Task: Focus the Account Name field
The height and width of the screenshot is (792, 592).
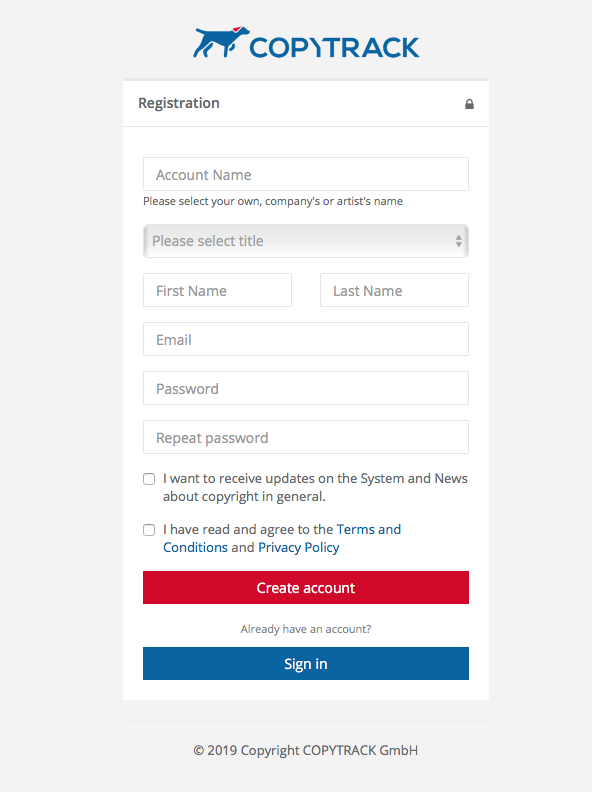Action: pyautogui.click(x=306, y=174)
